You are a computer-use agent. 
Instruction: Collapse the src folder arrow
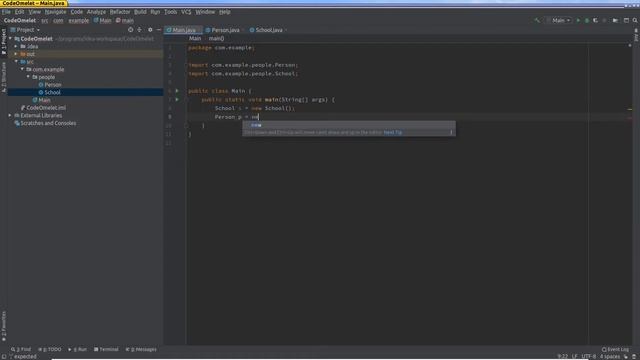(x=16, y=62)
